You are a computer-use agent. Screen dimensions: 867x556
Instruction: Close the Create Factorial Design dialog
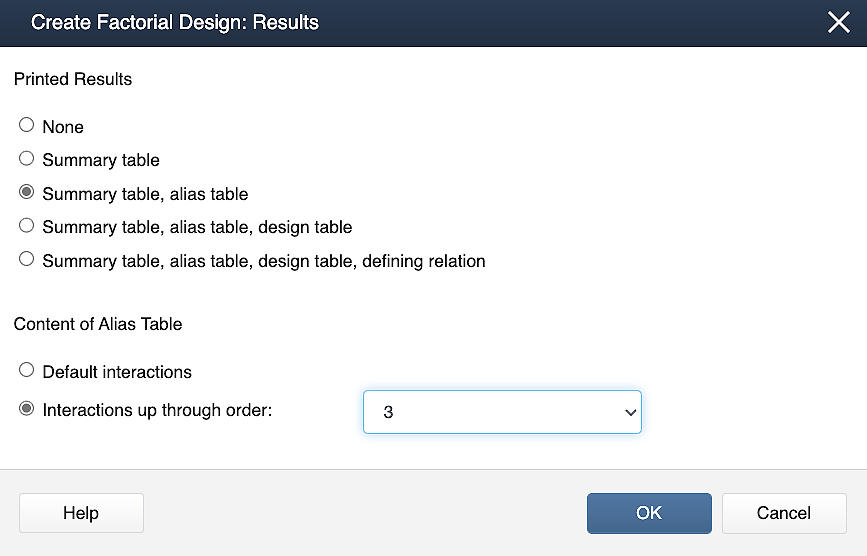point(838,23)
